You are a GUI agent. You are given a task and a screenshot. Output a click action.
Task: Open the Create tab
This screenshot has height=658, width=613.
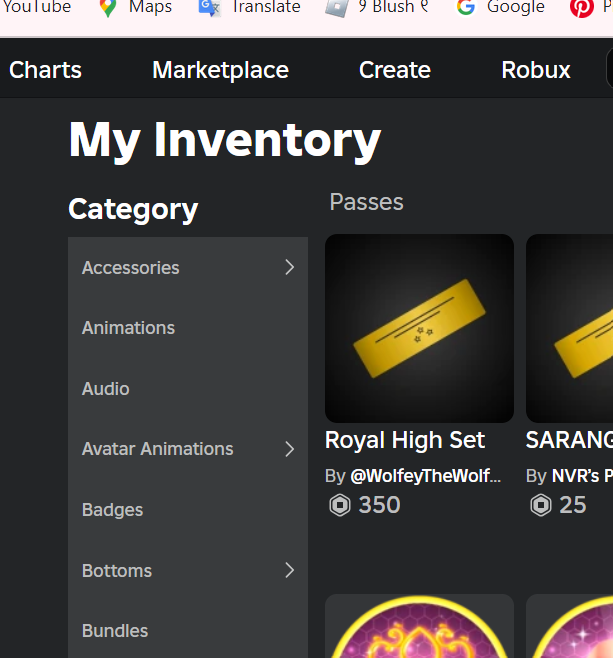394,70
